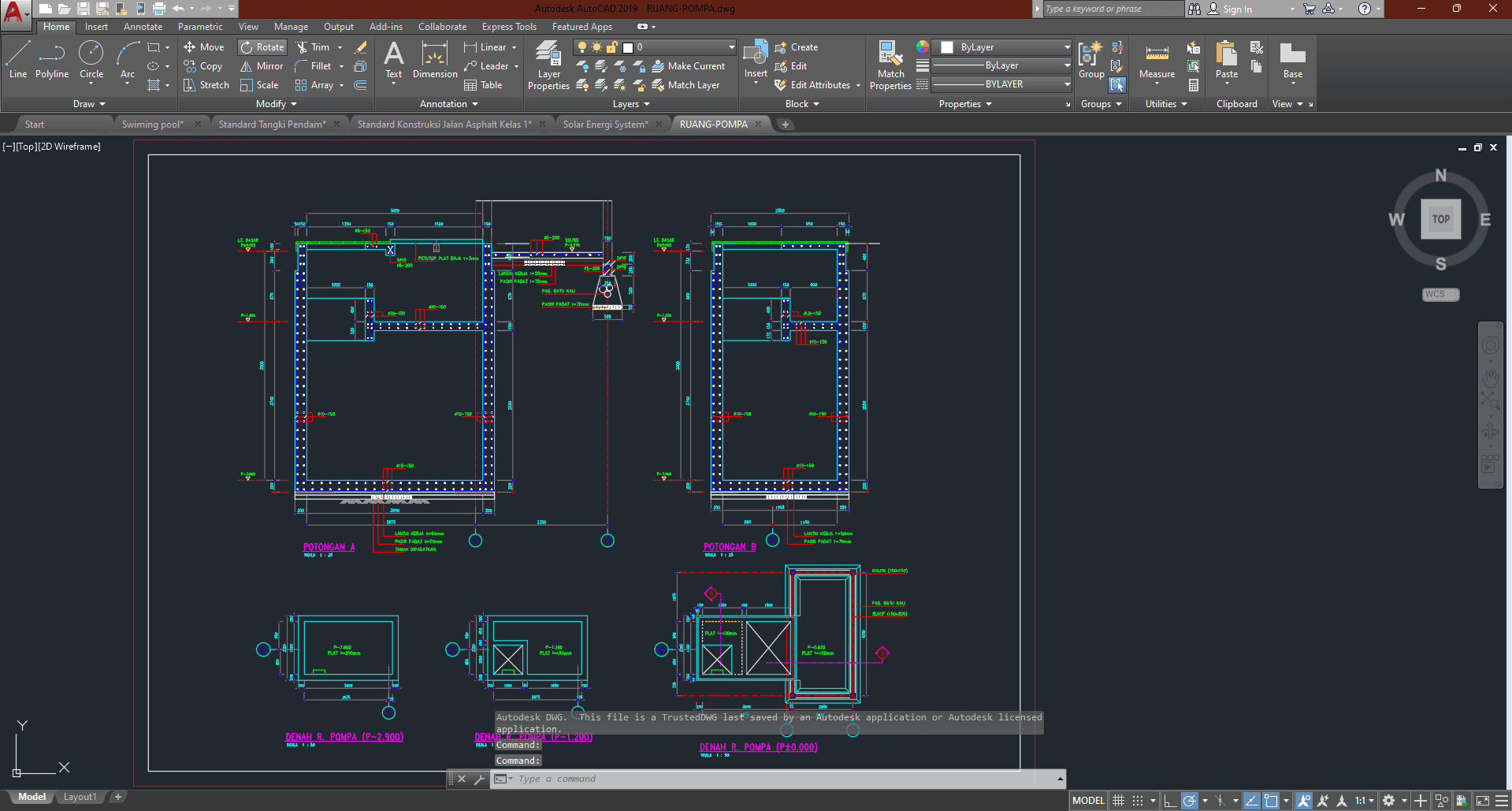Open the Annotate ribbon tab

point(143,27)
